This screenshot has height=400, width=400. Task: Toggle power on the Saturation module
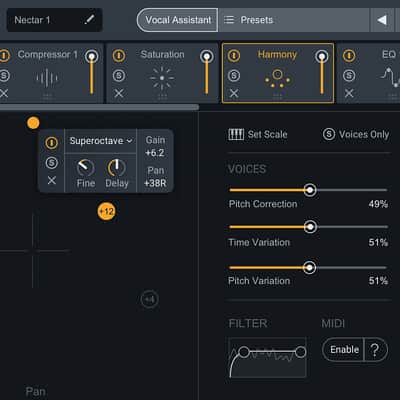(119, 55)
